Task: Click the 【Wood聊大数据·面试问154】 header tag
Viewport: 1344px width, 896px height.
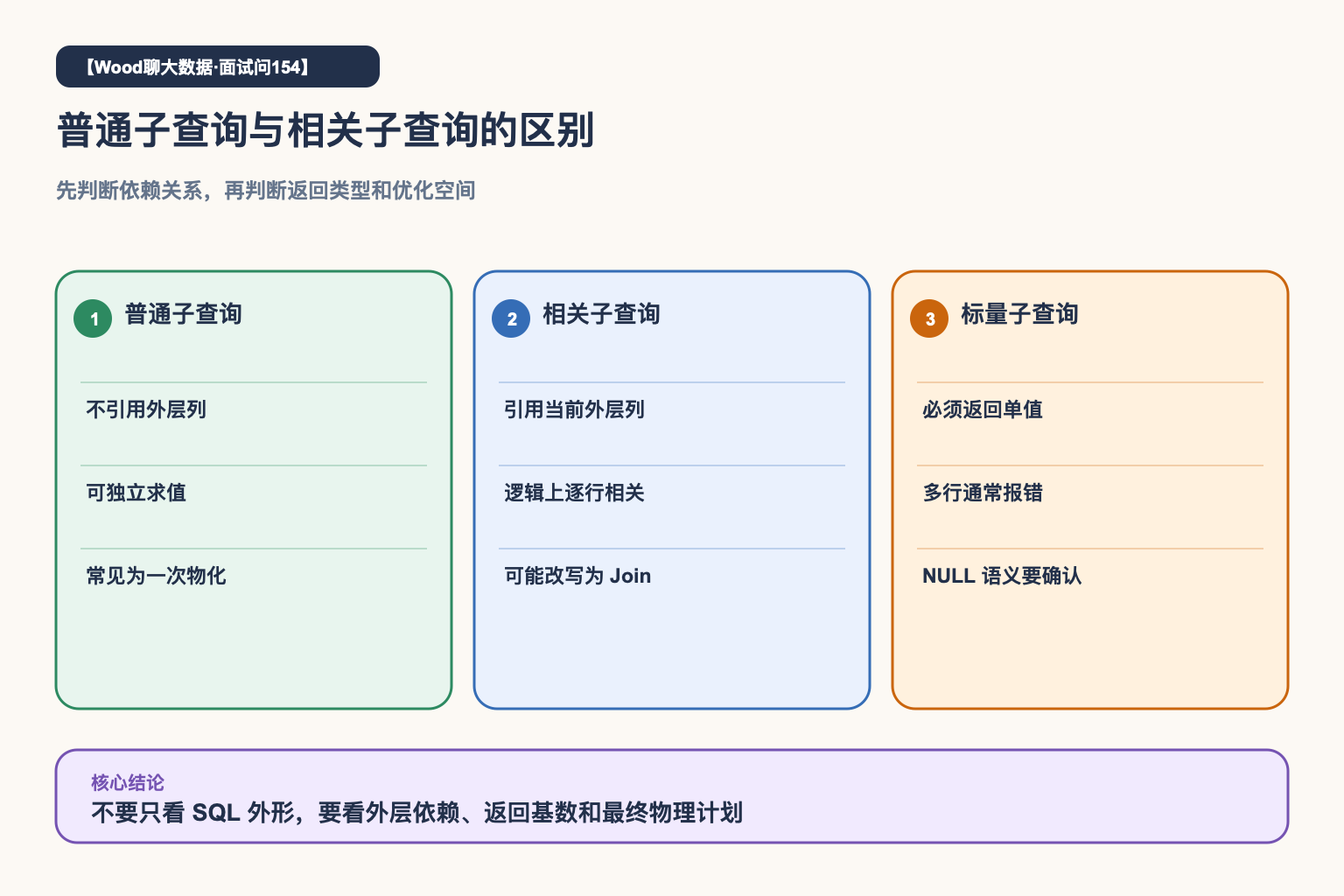Action: pos(218,66)
